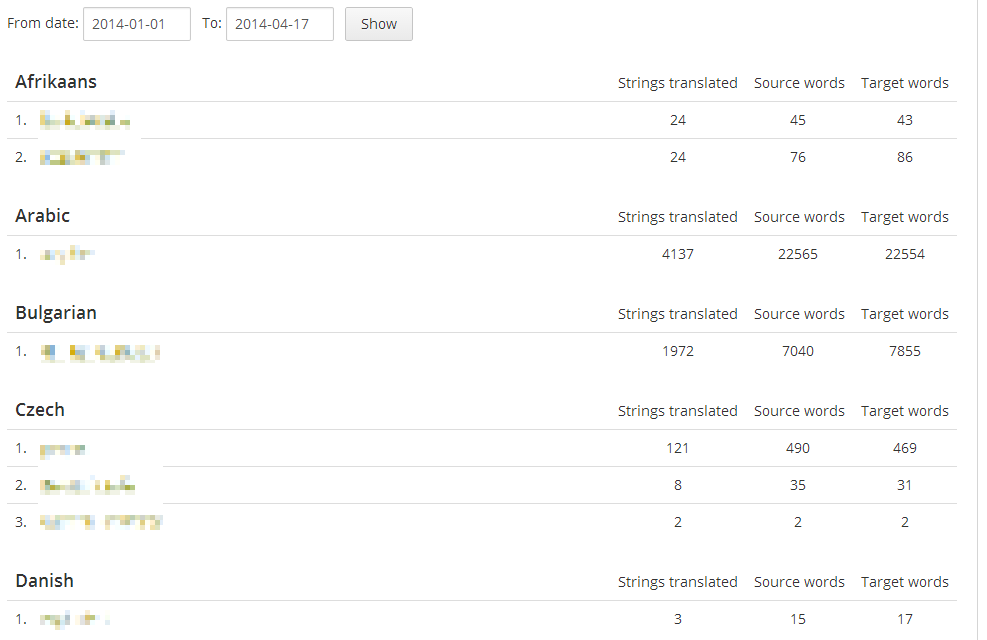Click Arabic strings translated value 4137
987x640 pixels.
click(678, 254)
